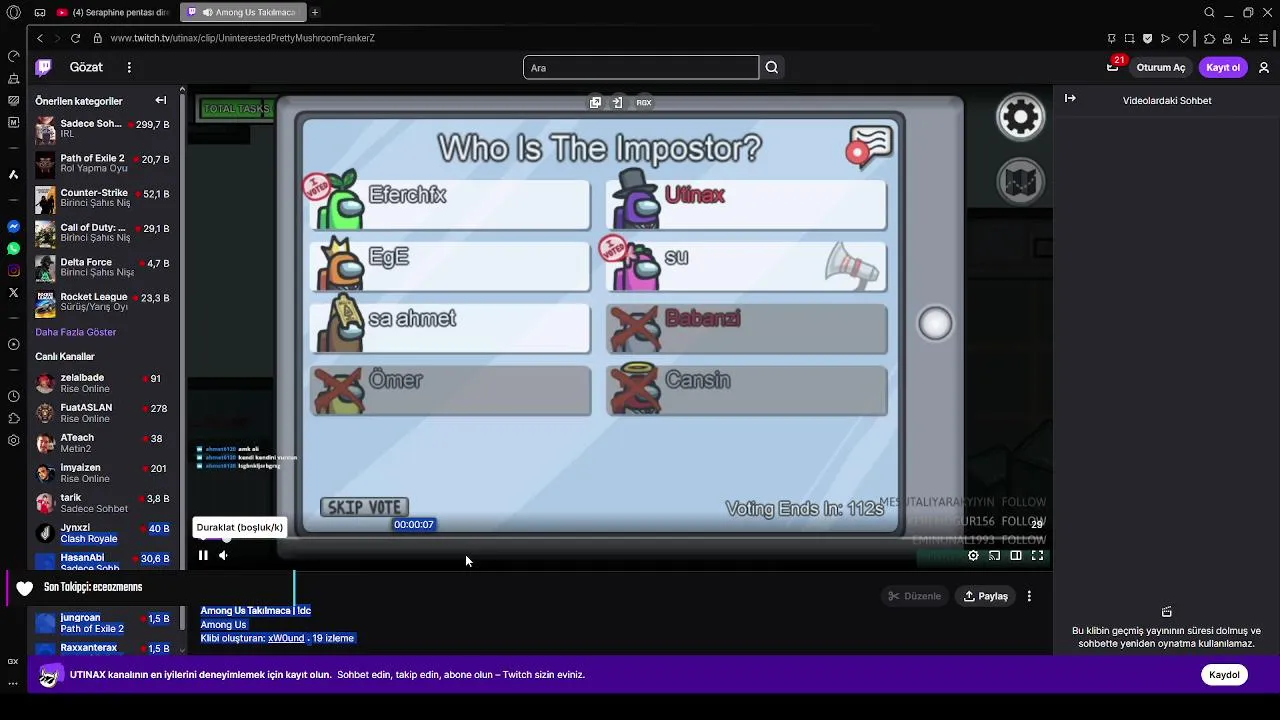Open the jungroan live channel
Viewport: 1280px width, 720px height.
[x=103, y=623]
